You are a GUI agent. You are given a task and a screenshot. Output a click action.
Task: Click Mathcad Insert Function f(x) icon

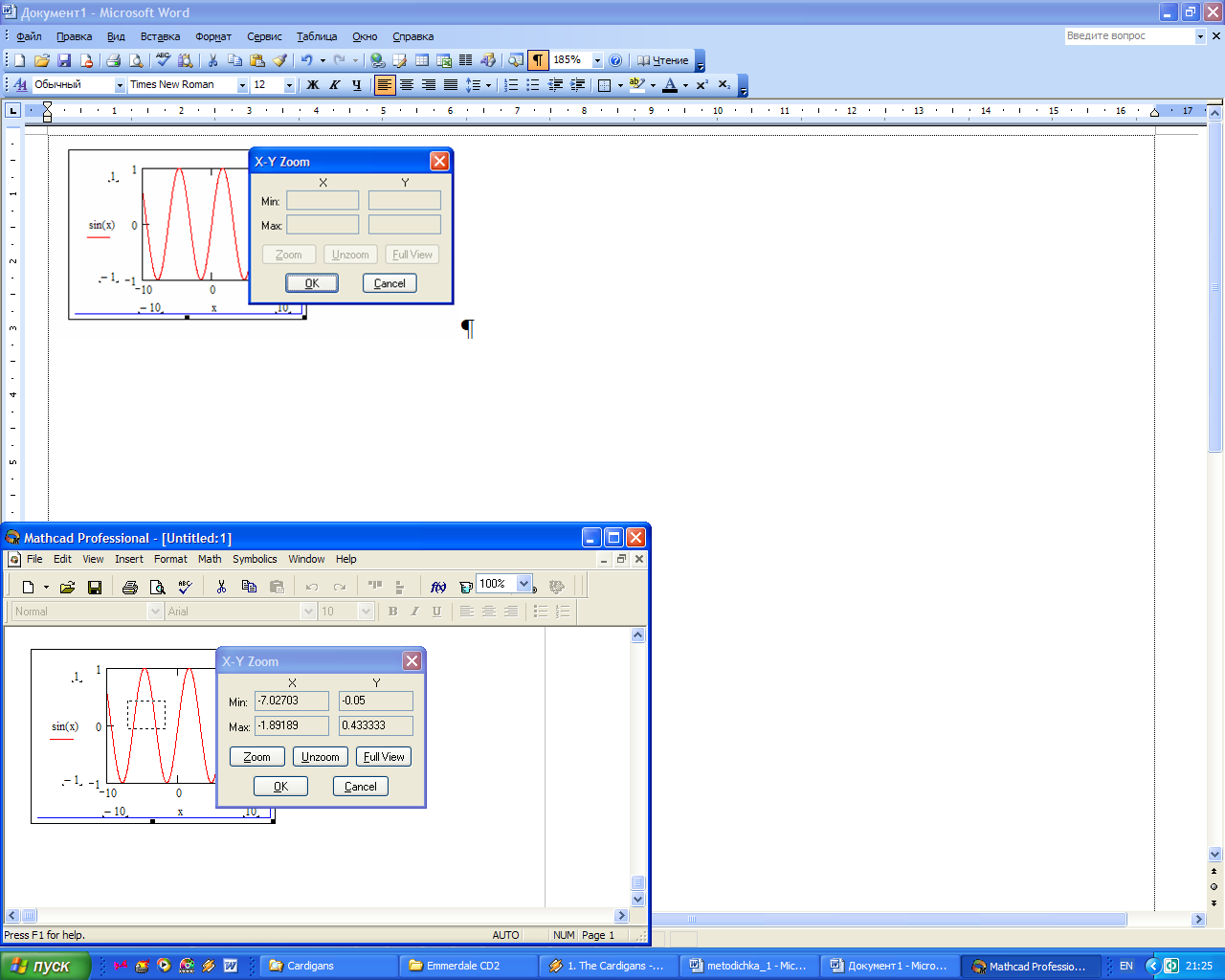(x=438, y=587)
